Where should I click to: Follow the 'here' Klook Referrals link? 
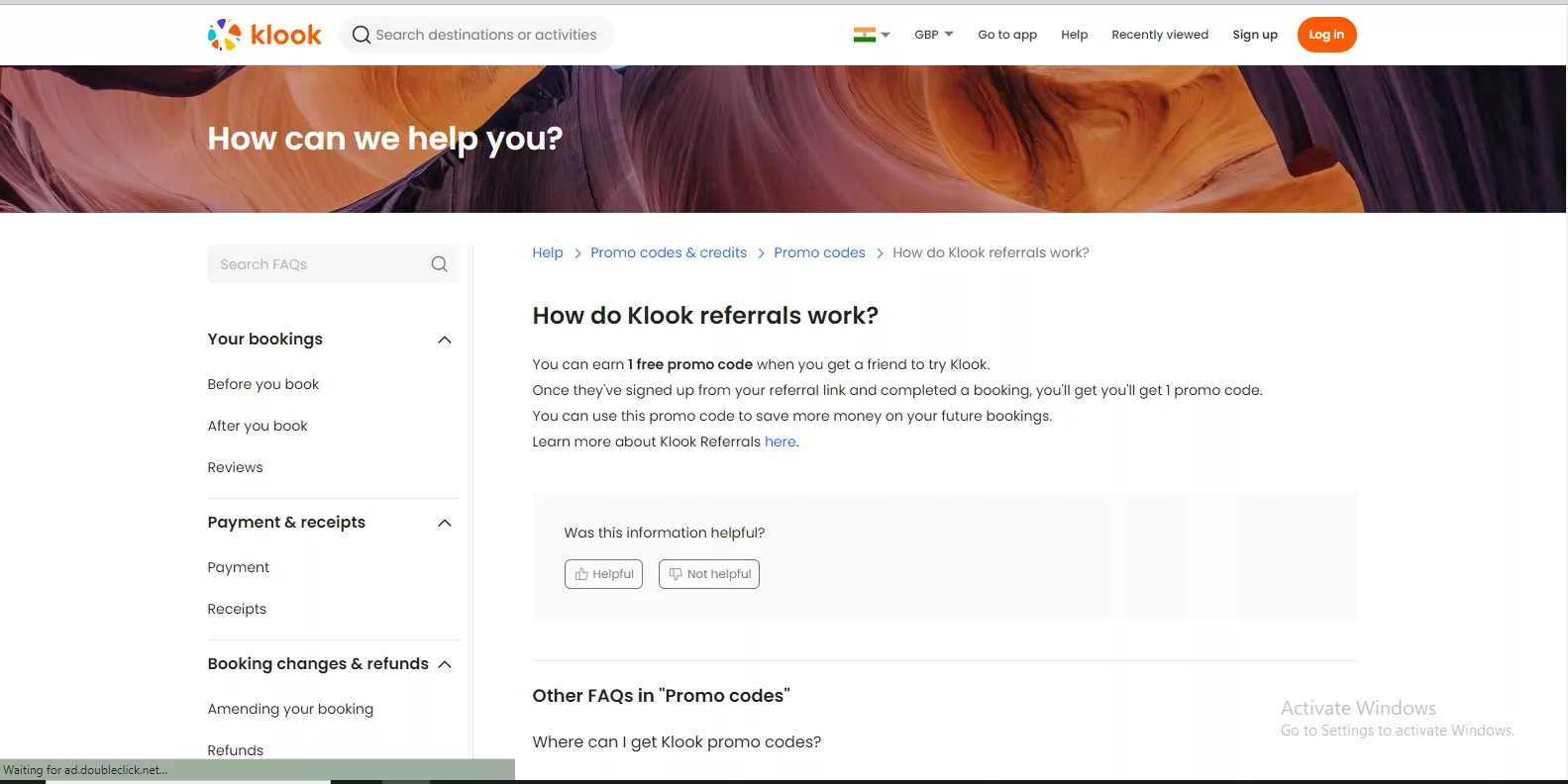(x=781, y=441)
